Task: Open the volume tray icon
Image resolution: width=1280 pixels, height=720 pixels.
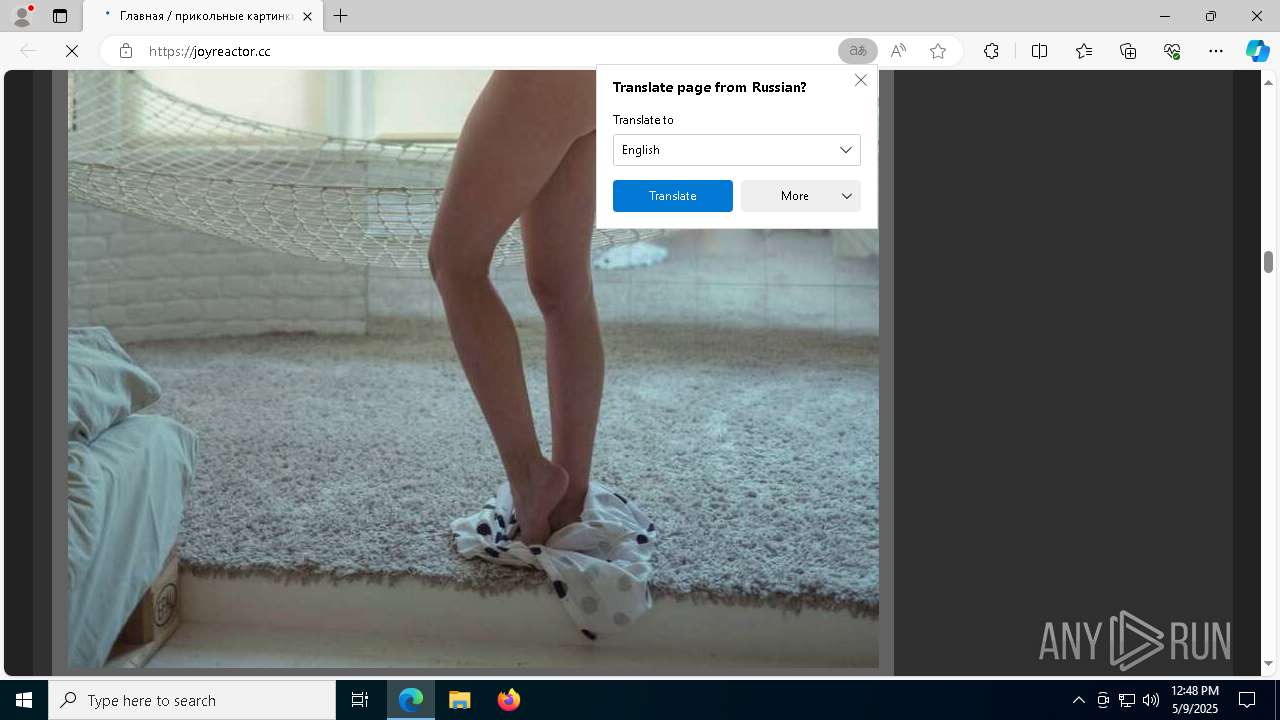Action: click(x=1151, y=700)
